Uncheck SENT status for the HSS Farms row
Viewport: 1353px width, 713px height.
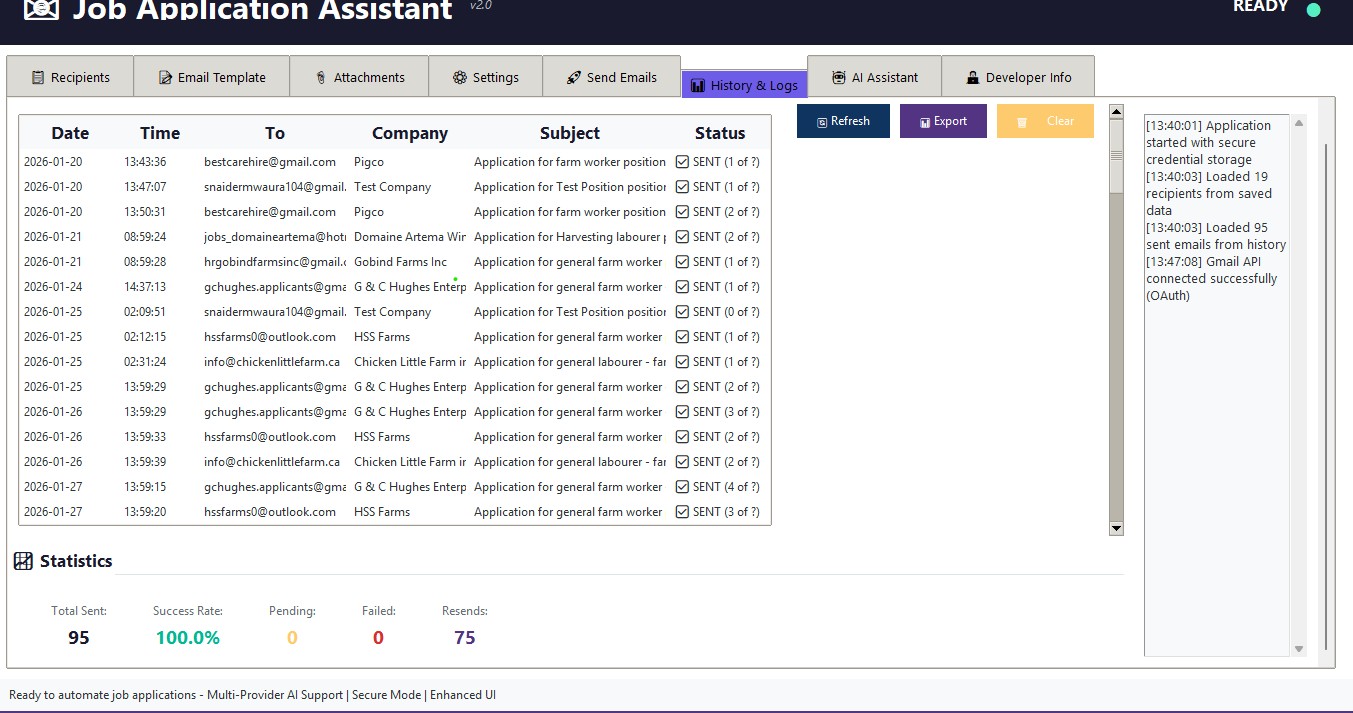click(681, 336)
